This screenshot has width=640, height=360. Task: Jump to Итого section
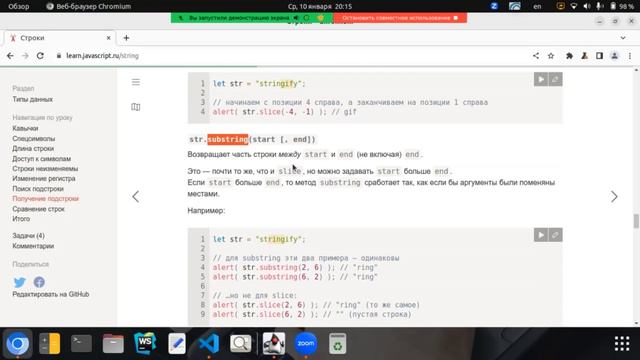tap(21, 219)
